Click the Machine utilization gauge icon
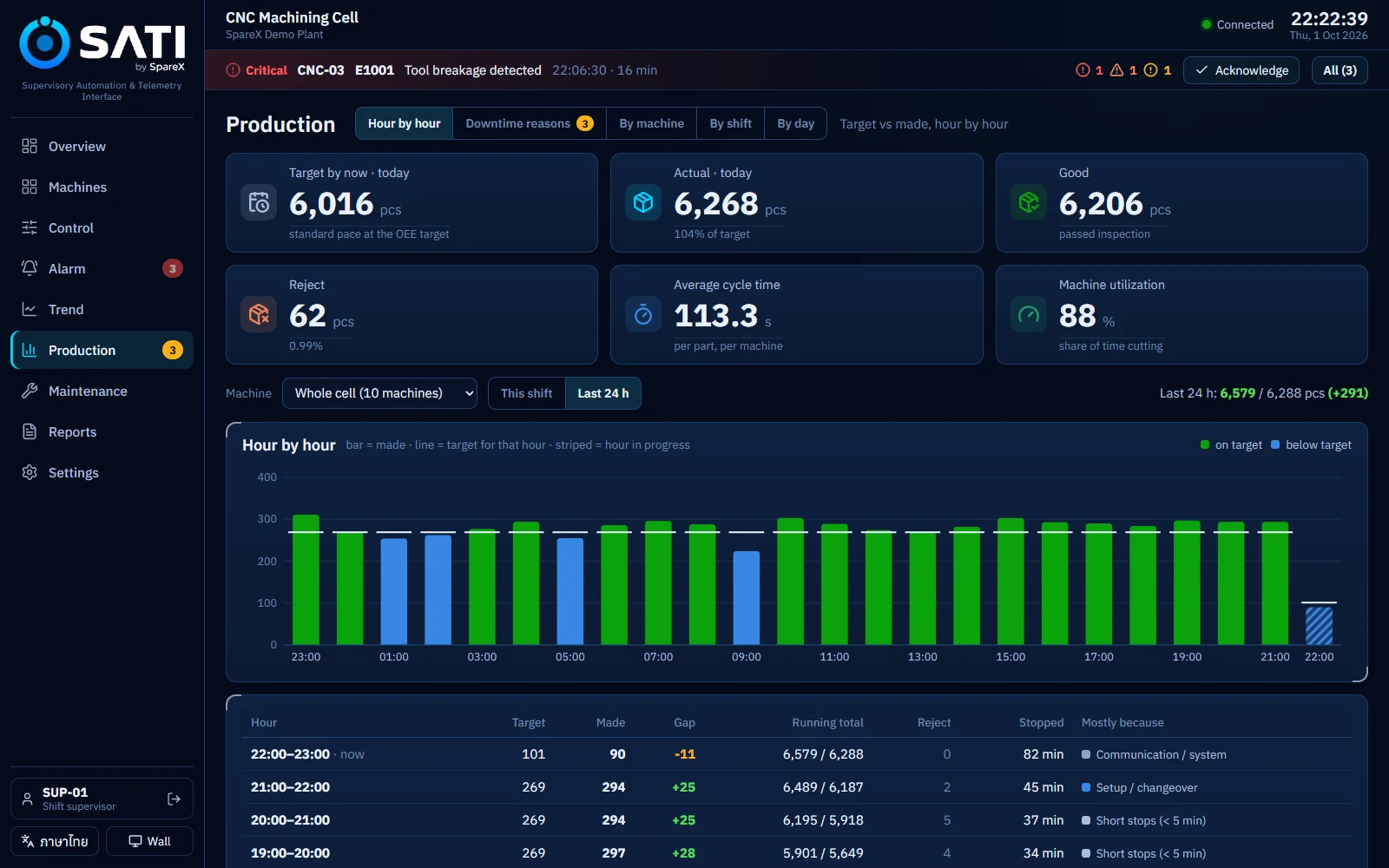 pos(1029,314)
